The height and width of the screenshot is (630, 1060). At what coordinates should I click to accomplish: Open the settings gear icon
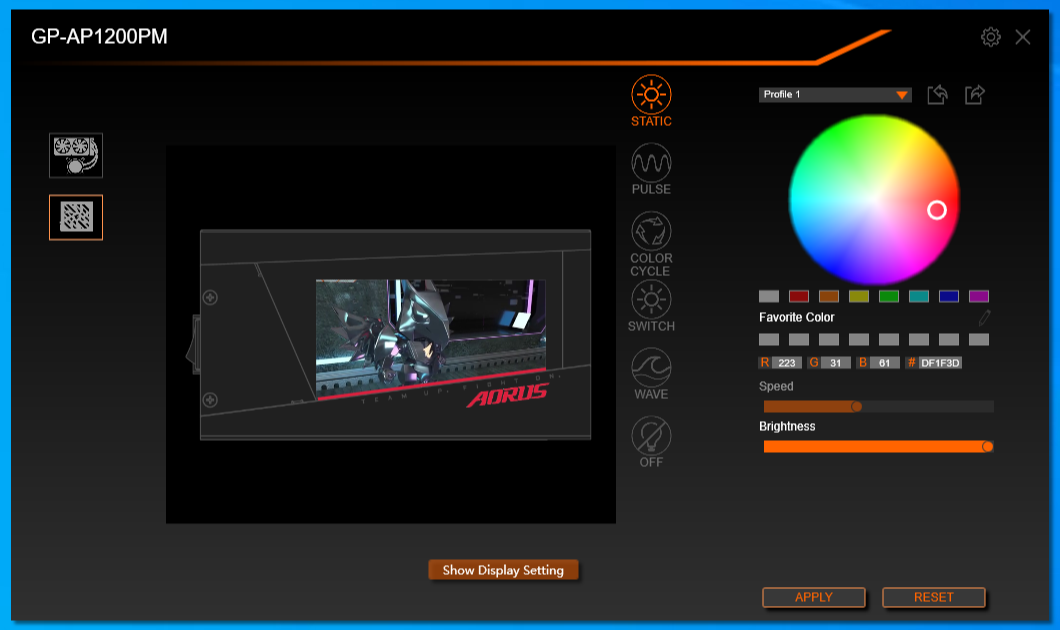(991, 37)
